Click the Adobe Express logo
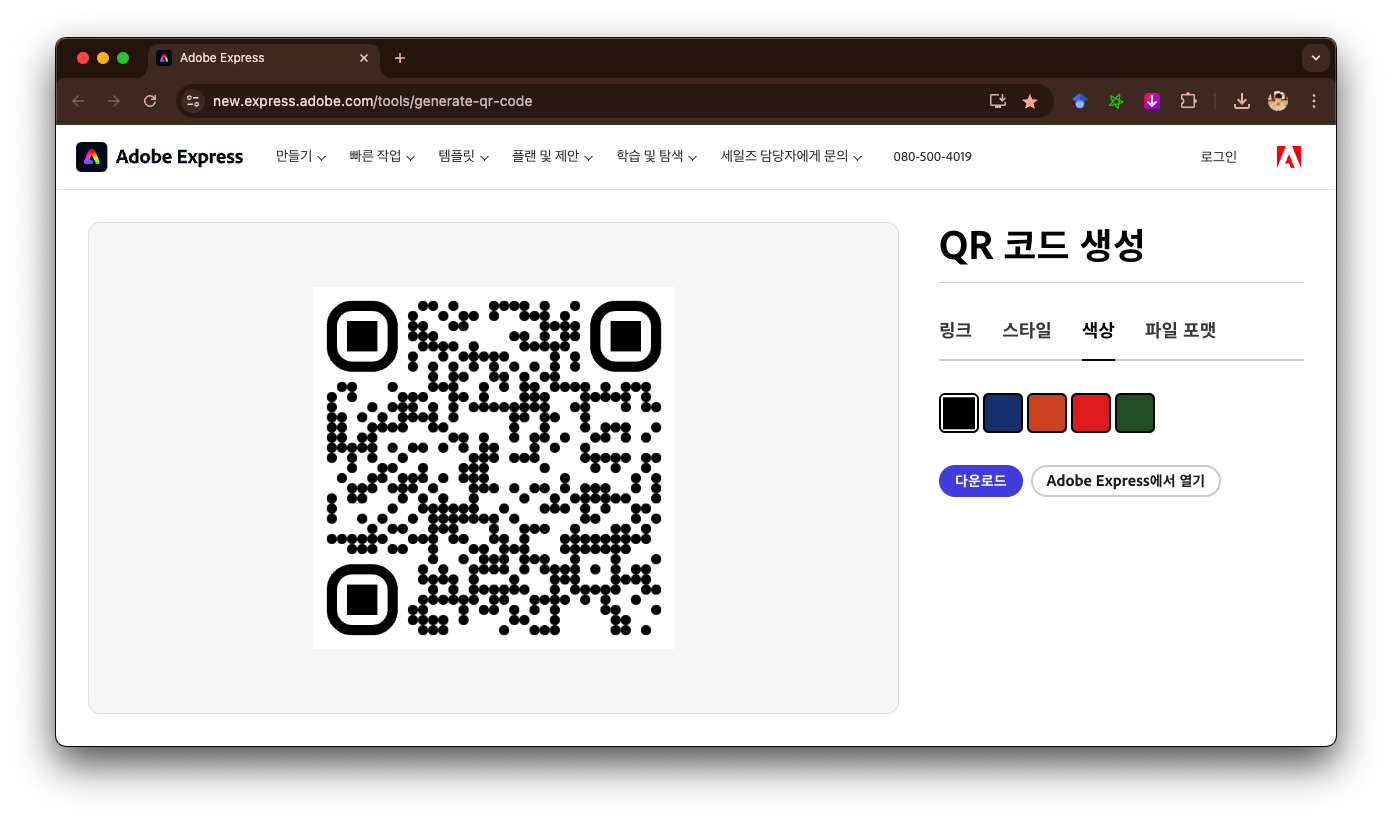1392x820 pixels. click(x=160, y=157)
